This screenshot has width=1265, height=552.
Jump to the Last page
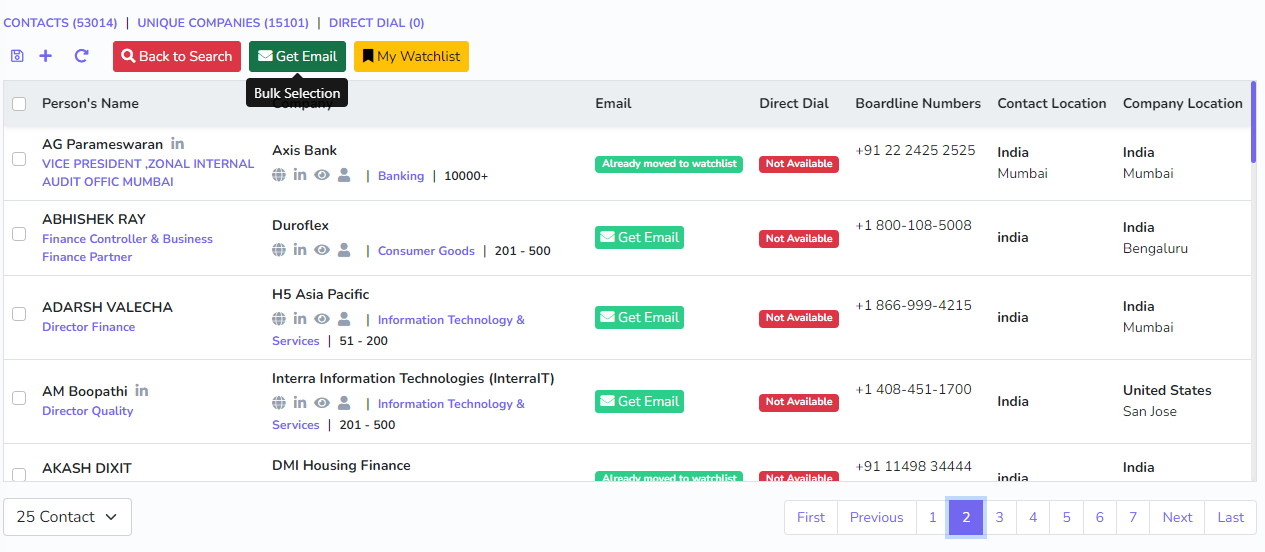coord(1230,517)
